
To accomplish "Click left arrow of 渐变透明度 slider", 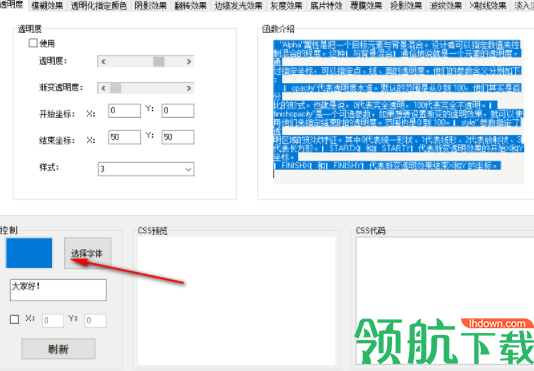I will tap(103, 88).
